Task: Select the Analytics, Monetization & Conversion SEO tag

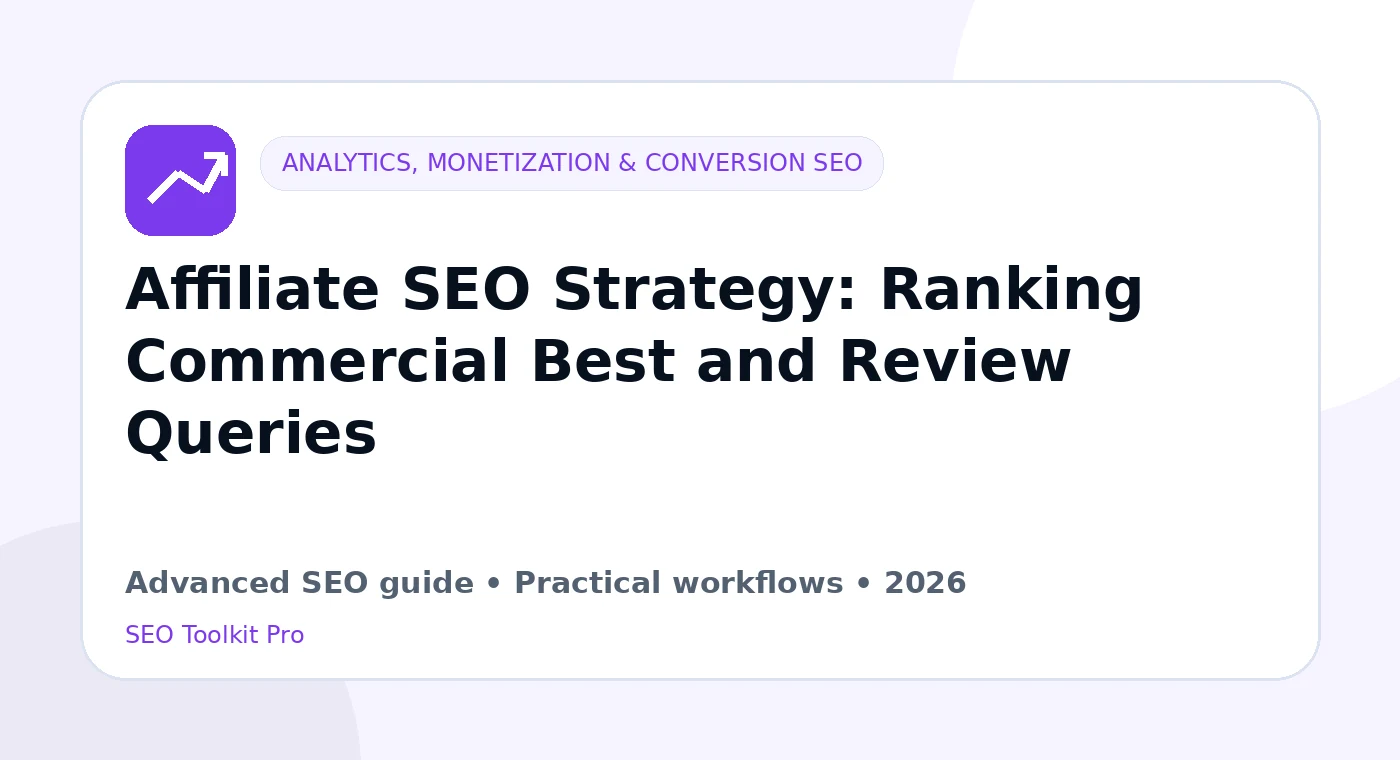Action: click(x=572, y=163)
